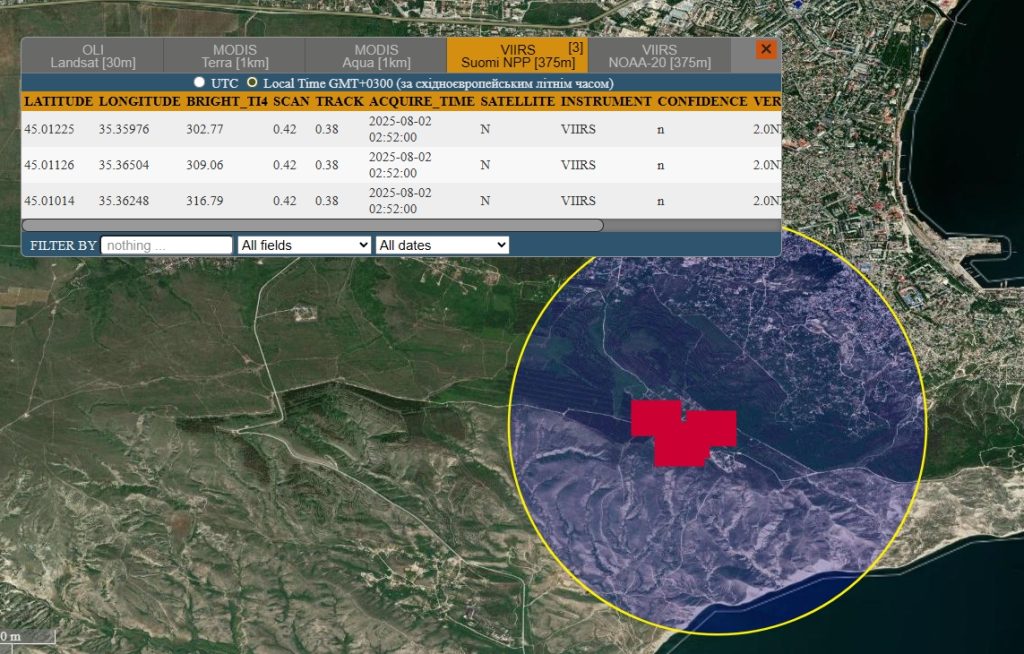Select the row with latitude 45.01225
The width and height of the screenshot is (1024, 654).
tap(50, 129)
